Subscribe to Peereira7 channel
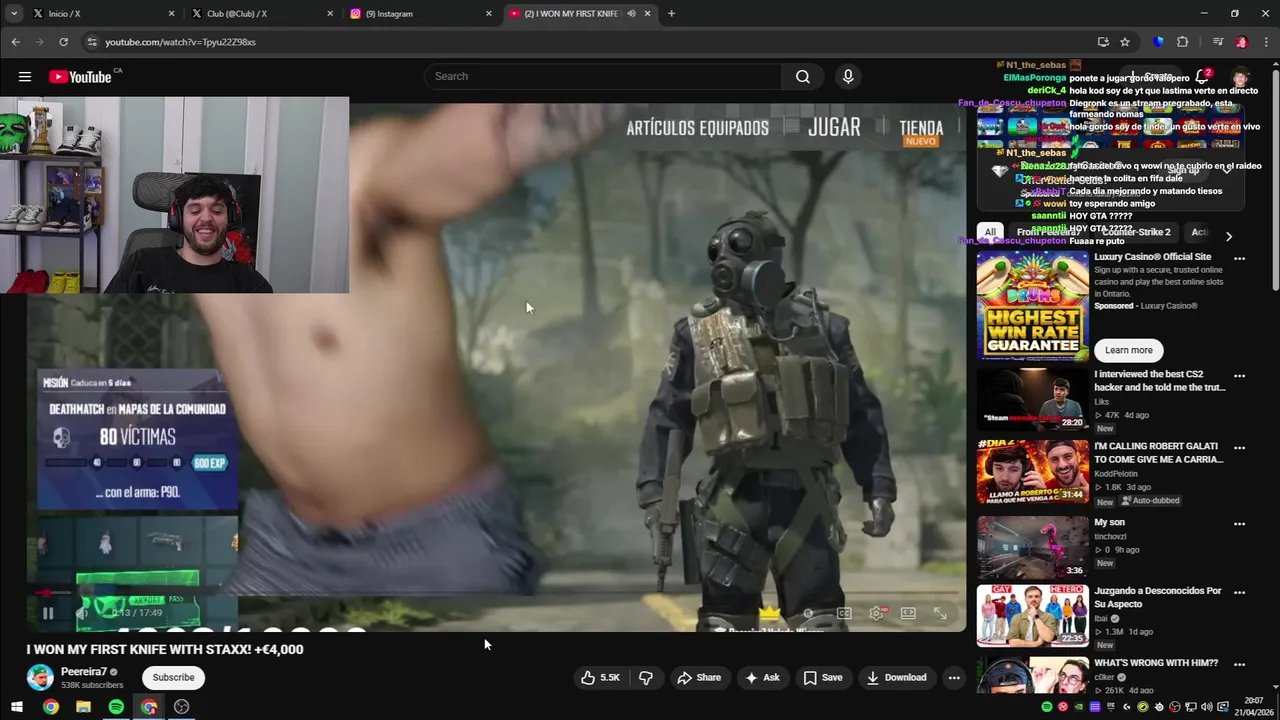 (173, 678)
